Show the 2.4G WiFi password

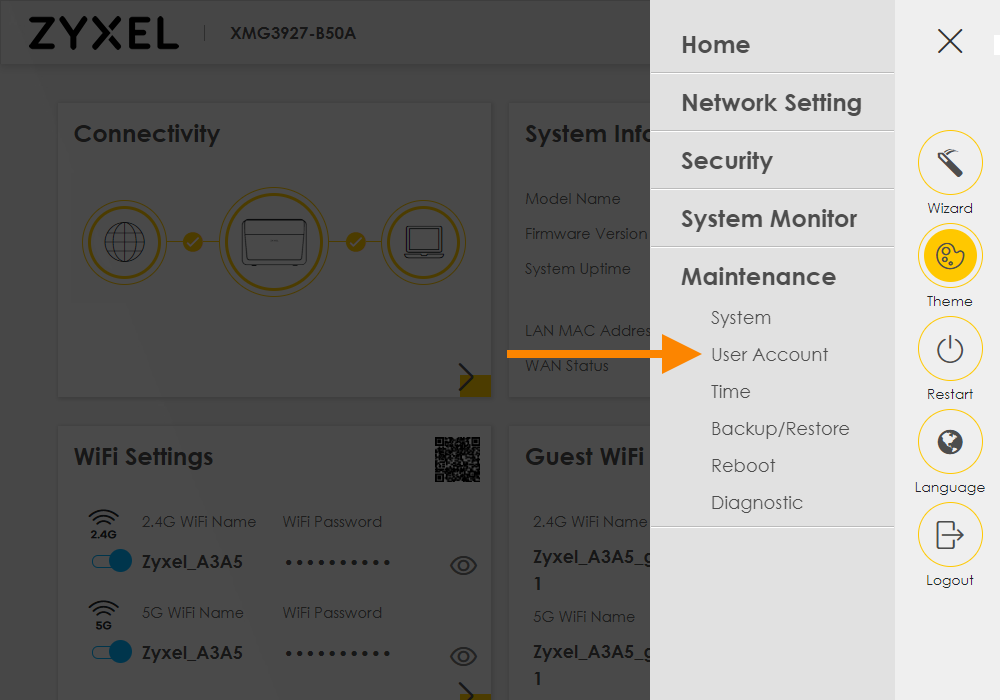(x=462, y=566)
